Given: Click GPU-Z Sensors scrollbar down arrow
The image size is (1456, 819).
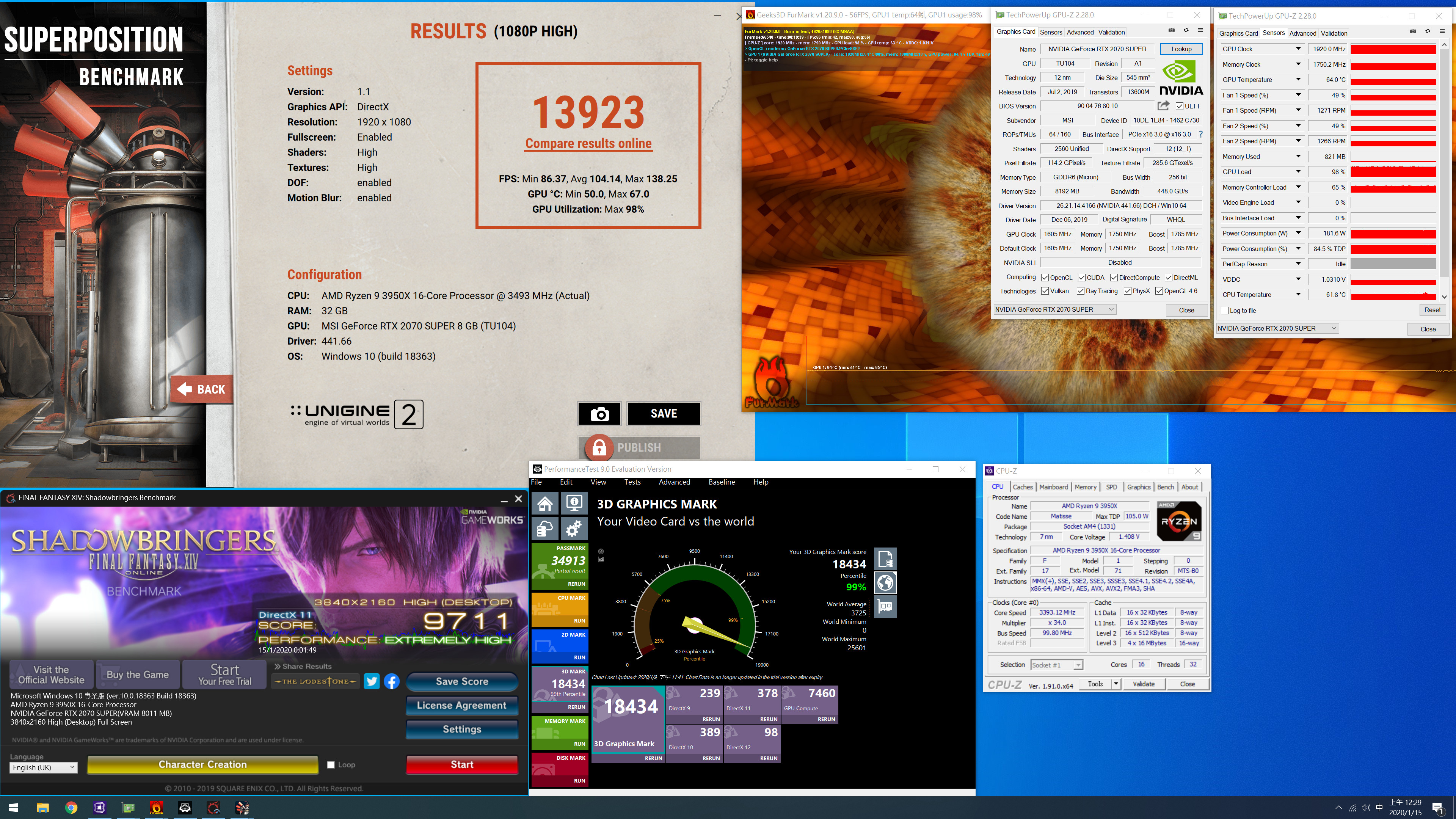Looking at the screenshot, I should click(x=1445, y=297).
